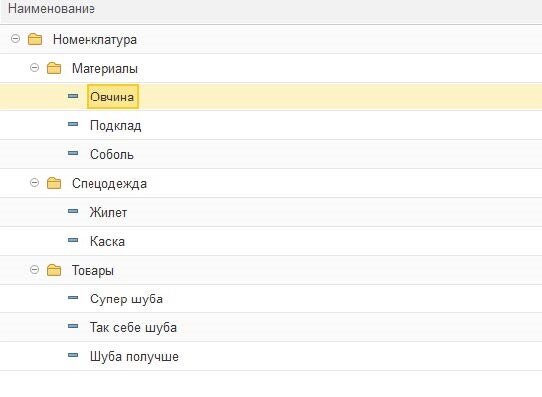Select the Товары group label
Viewport: 542px width, 397px height.
[93, 271]
